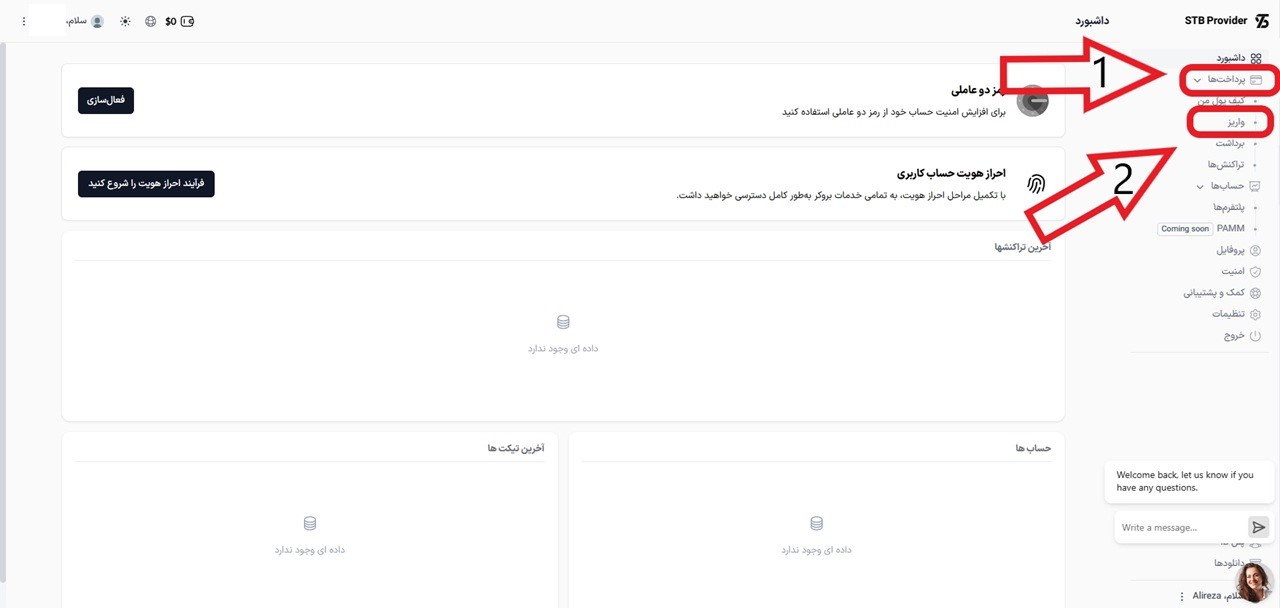Click the send message arrow in chat
Screen dimensions: 1280x608
1258,527
